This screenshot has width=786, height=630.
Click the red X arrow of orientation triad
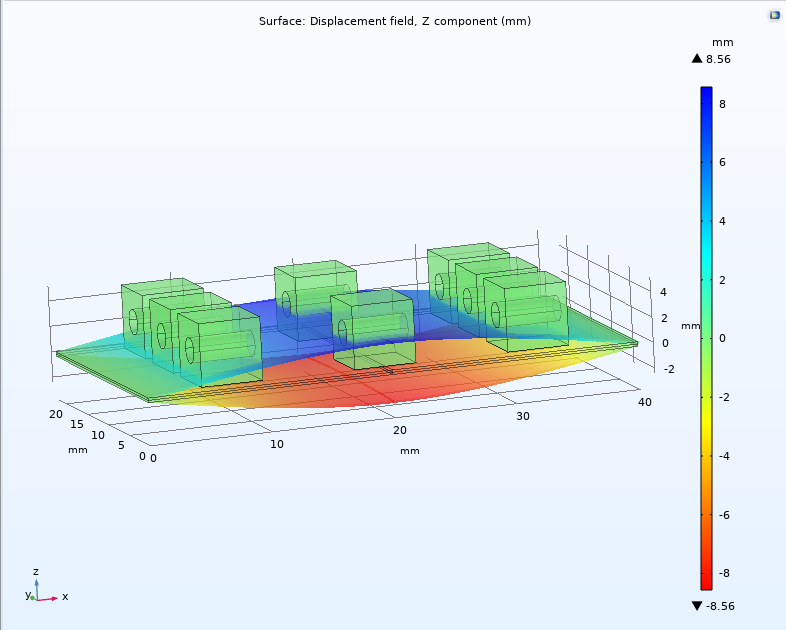(x=52, y=597)
